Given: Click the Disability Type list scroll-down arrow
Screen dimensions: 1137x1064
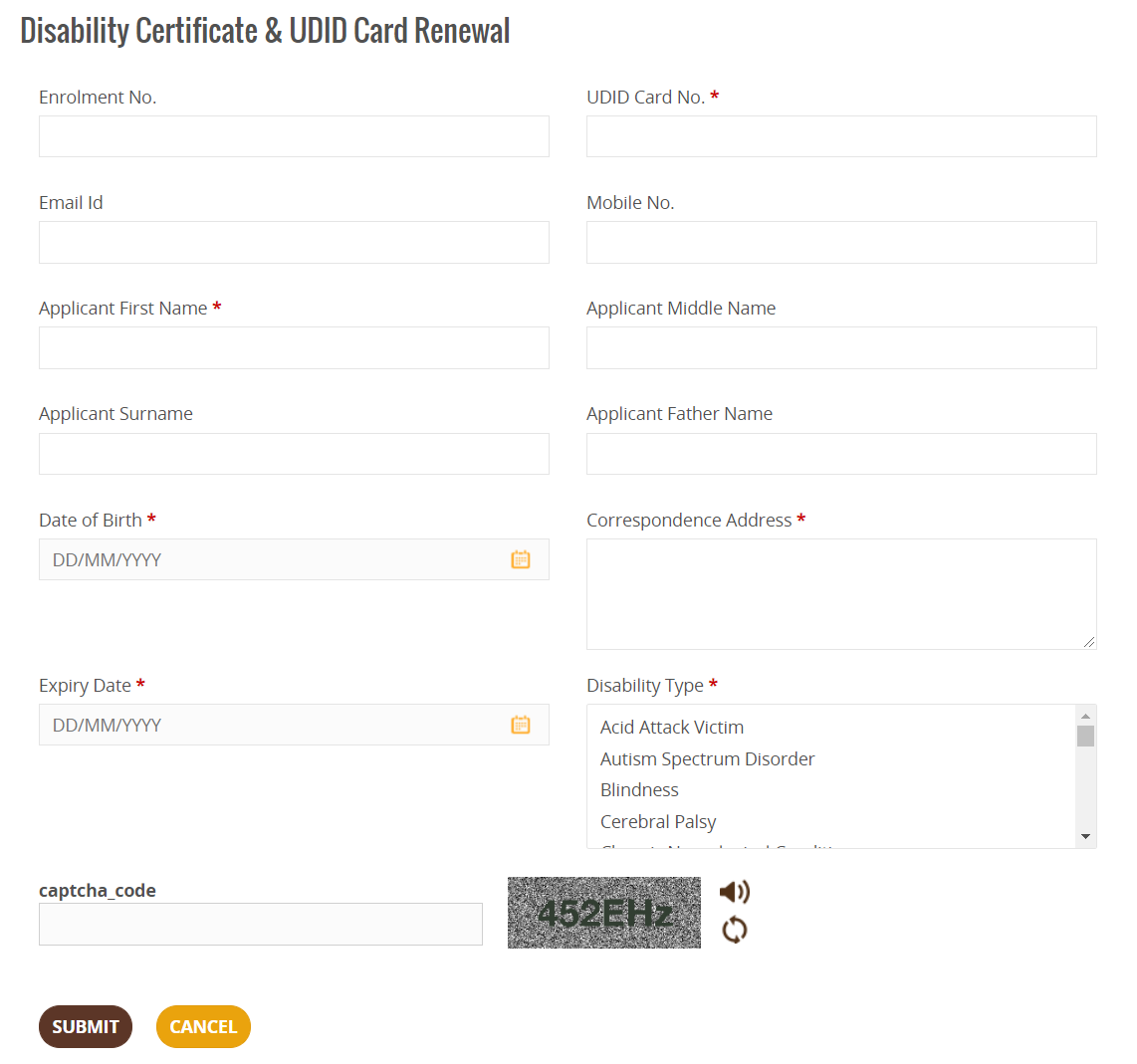Looking at the screenshot, I should [1085, 836].
